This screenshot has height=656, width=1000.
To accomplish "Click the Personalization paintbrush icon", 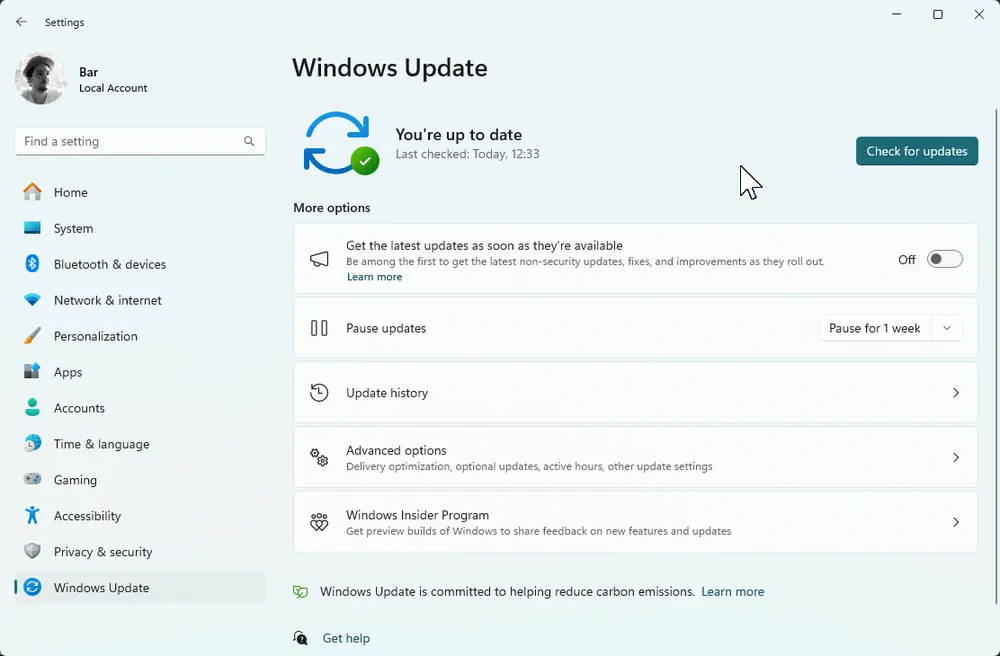I will (x=32, y=335).
